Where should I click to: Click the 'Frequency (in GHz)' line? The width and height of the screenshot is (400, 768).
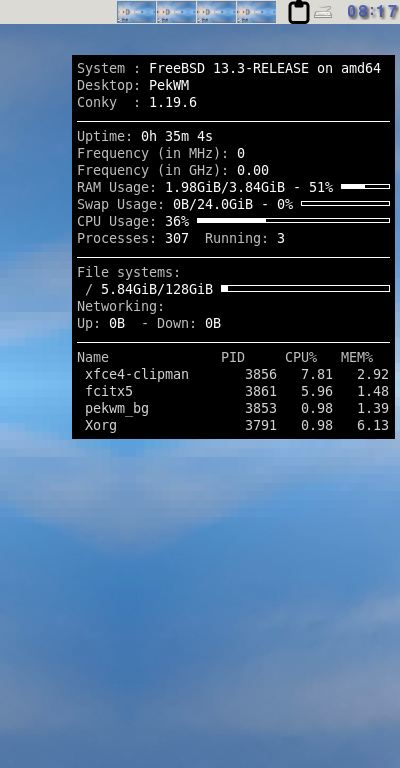pos(173,170)
